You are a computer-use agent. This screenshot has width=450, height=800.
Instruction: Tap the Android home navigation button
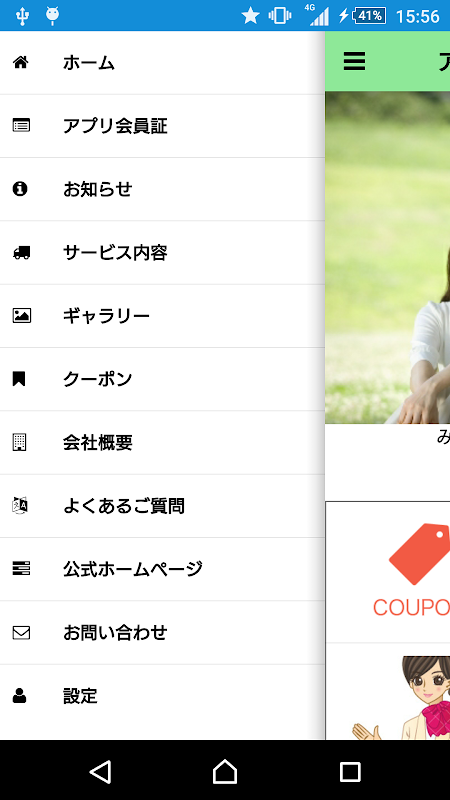225,771
